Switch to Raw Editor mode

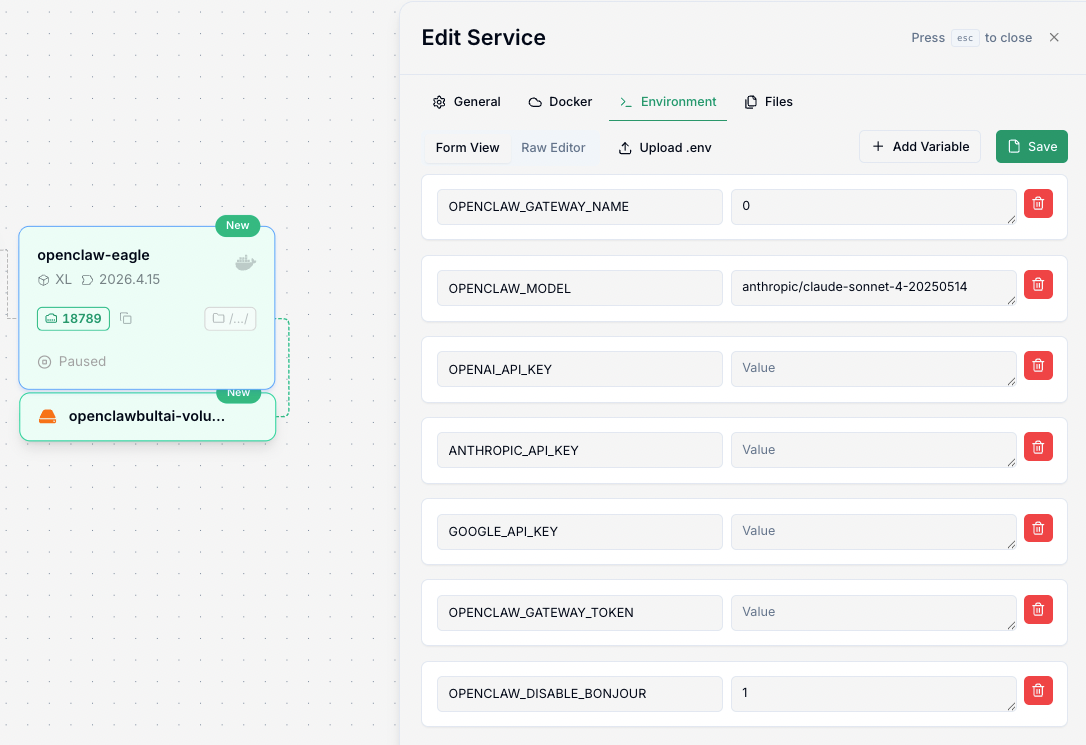(x=553, y=148)
